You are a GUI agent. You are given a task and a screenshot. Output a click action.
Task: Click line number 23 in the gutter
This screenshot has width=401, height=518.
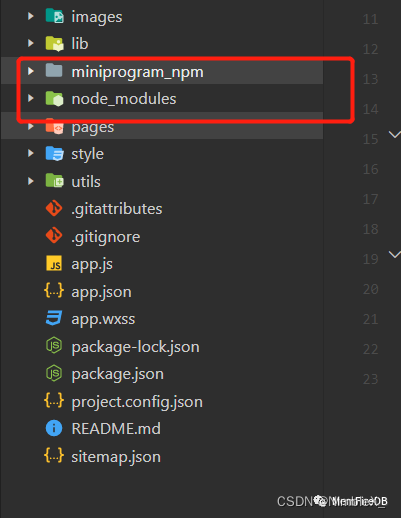click(370, 379)
